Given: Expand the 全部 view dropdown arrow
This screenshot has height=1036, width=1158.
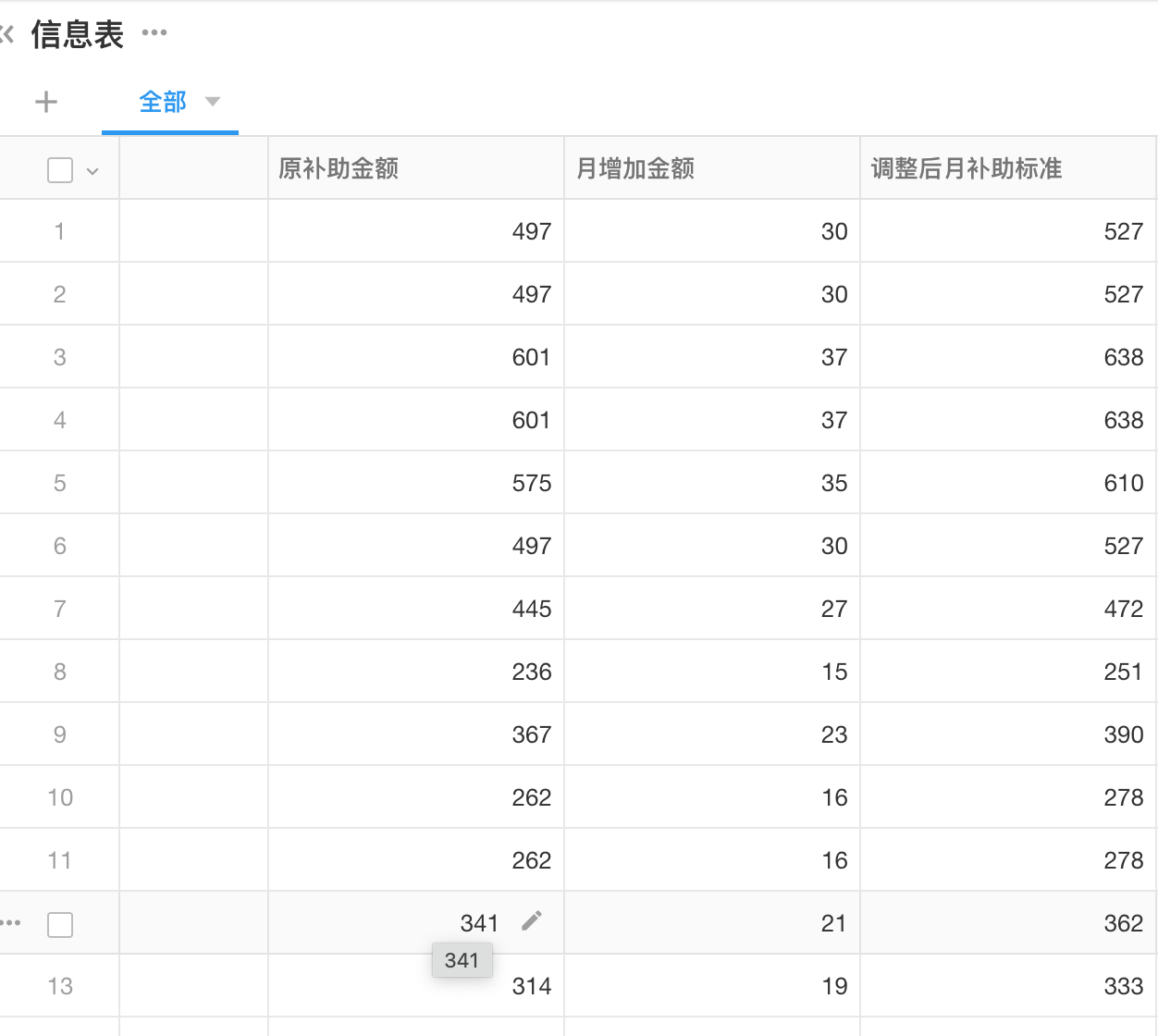Looking at the screenshot, I should [x=213, y=103].
